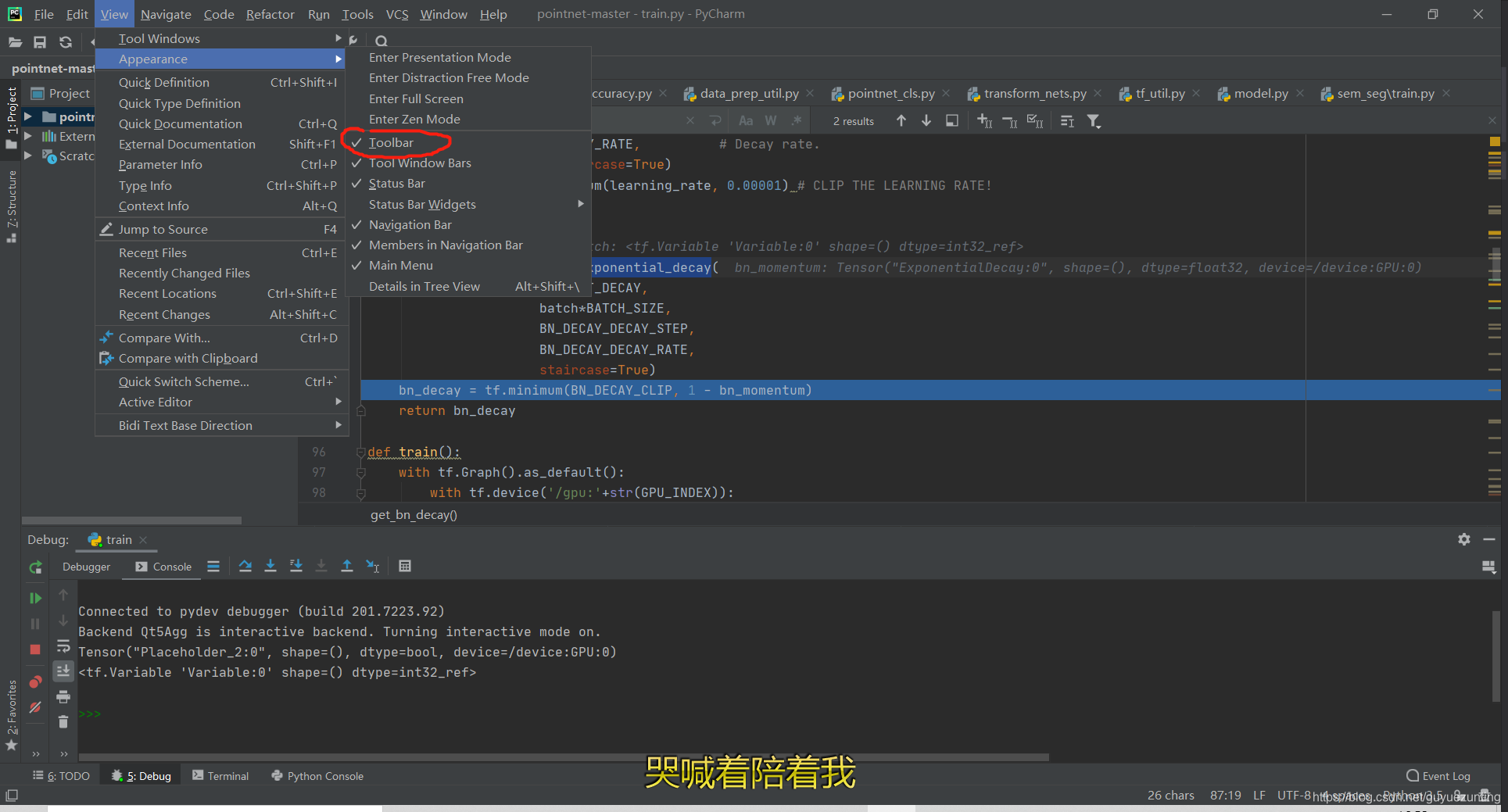1508x812 pixels.
Task: Resume program with the green play icon
Action: point(35,598)
